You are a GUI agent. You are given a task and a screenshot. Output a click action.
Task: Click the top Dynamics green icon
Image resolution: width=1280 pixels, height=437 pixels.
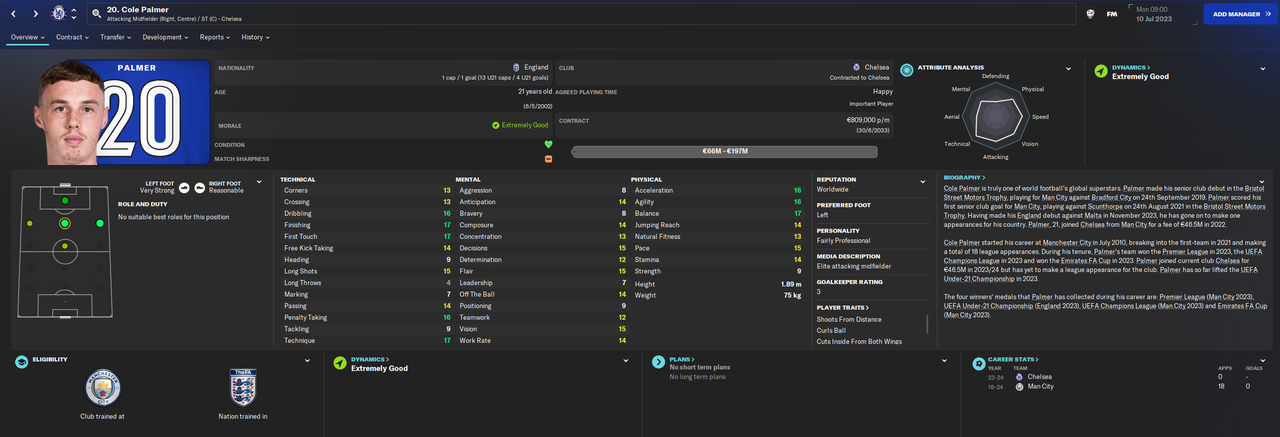point(1100,72)
